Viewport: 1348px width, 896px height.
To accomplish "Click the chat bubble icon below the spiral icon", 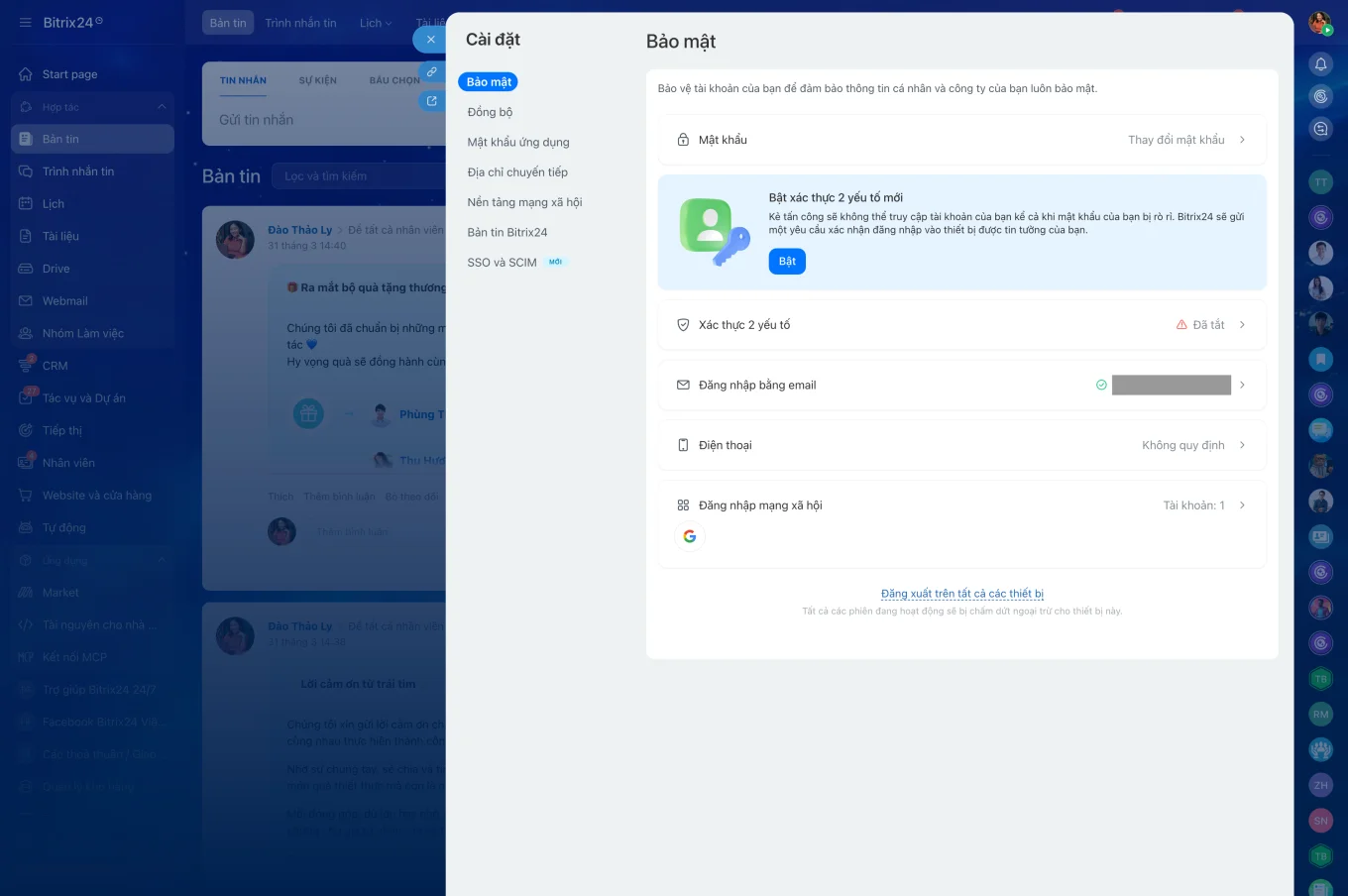I will (1320, 128).
